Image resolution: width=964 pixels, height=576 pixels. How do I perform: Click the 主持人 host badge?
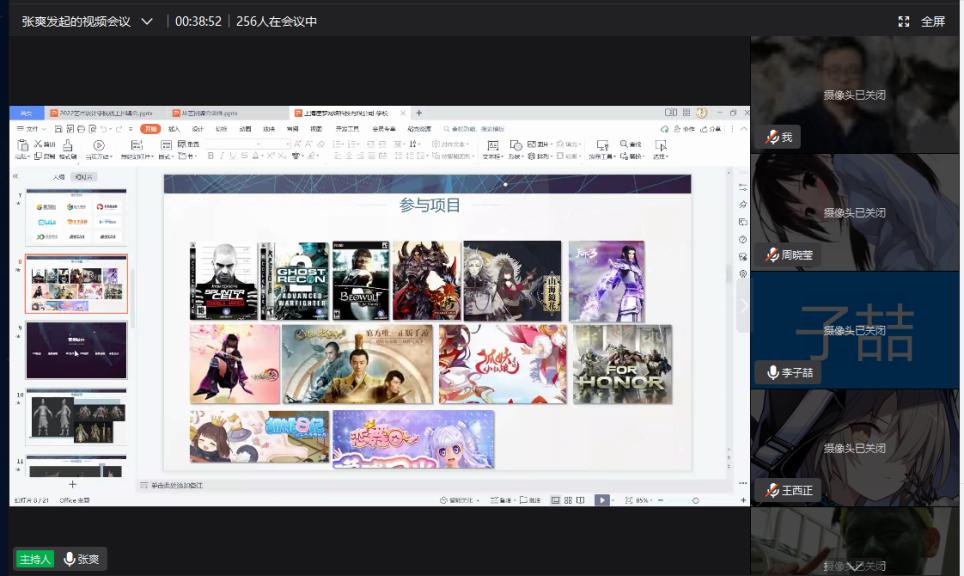tap(34, 559)
